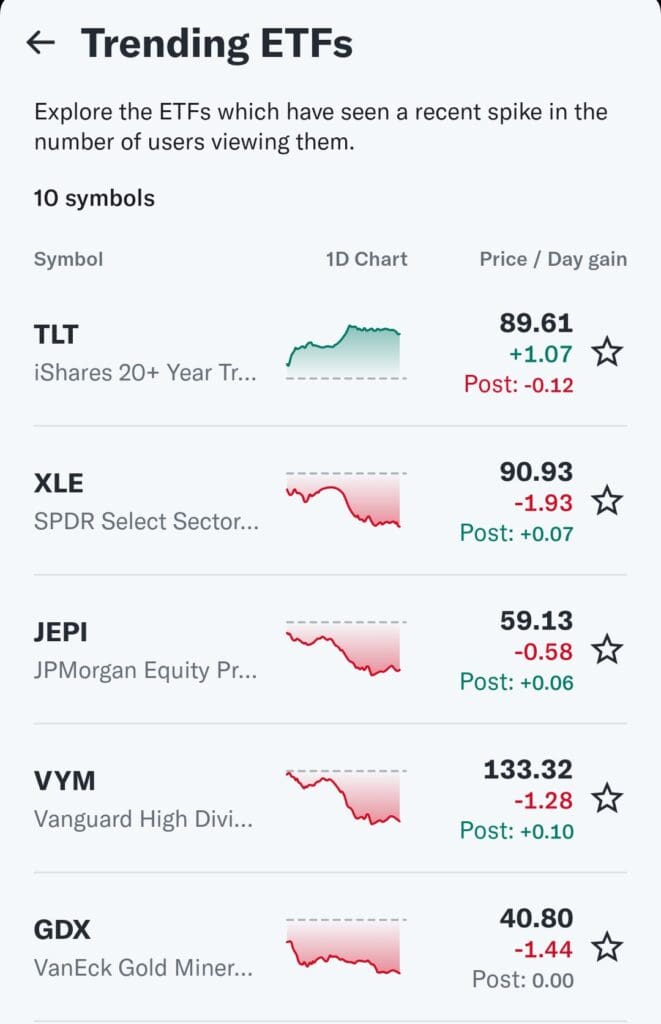The image size is (661, 1024).
Task: Open the JEPI mini chart
Action: click(345, 648)
